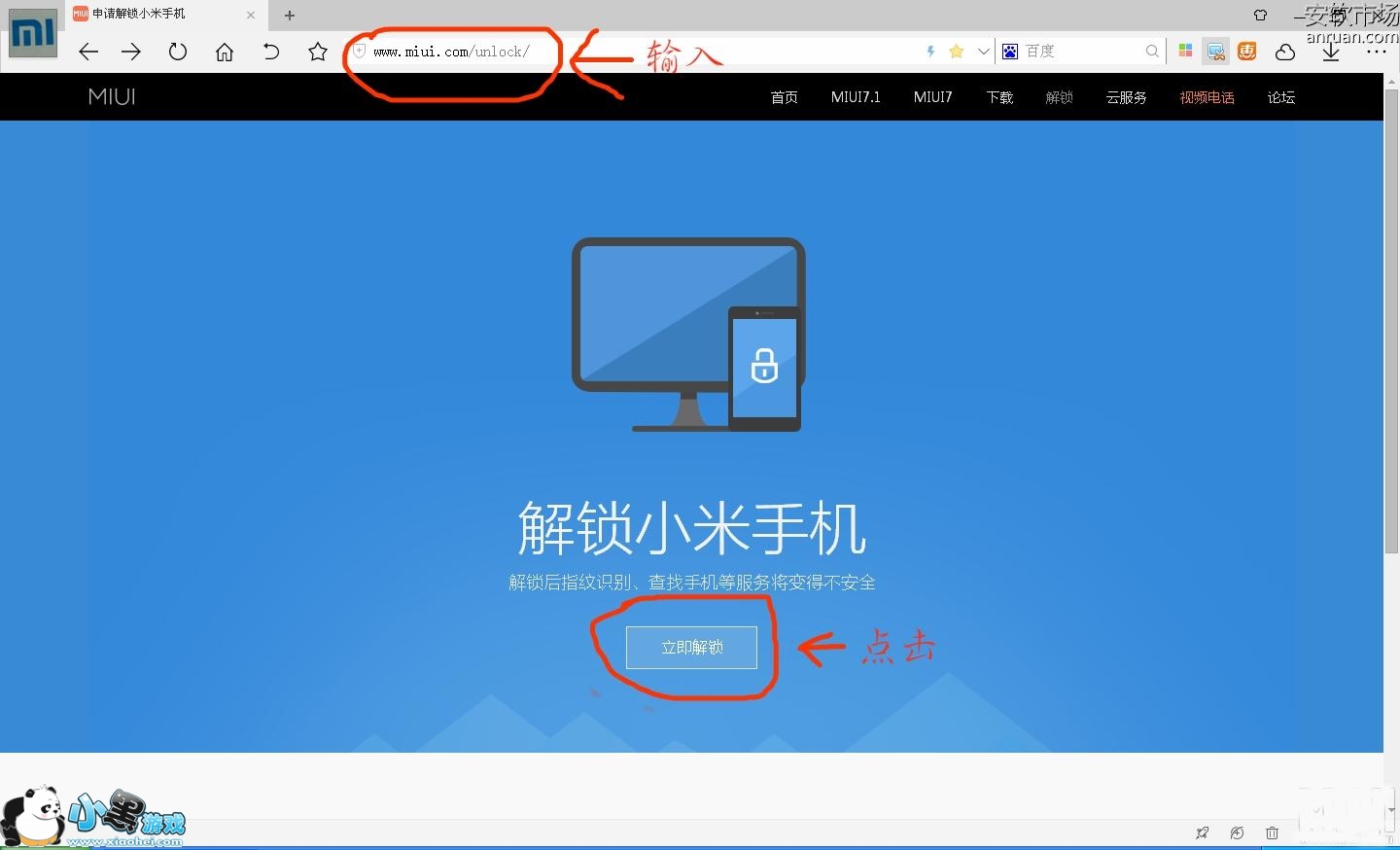Close the 申请解锁小米手机 tab
Screen dimensions: 1400x850
[x=251, y=15]
